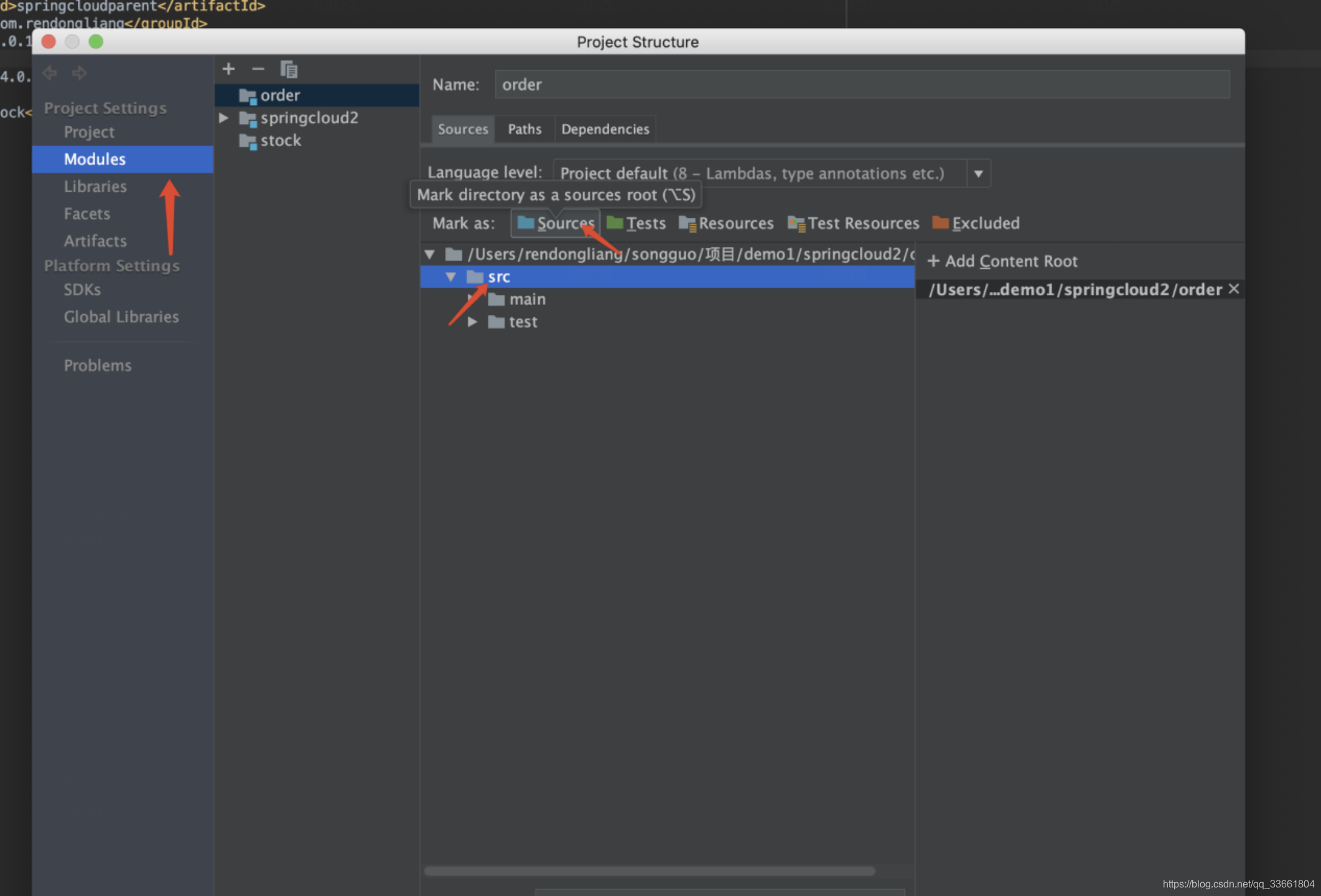Collapse the content root path node
This screenshot has height=896, width=1321.
click(429, 254)
